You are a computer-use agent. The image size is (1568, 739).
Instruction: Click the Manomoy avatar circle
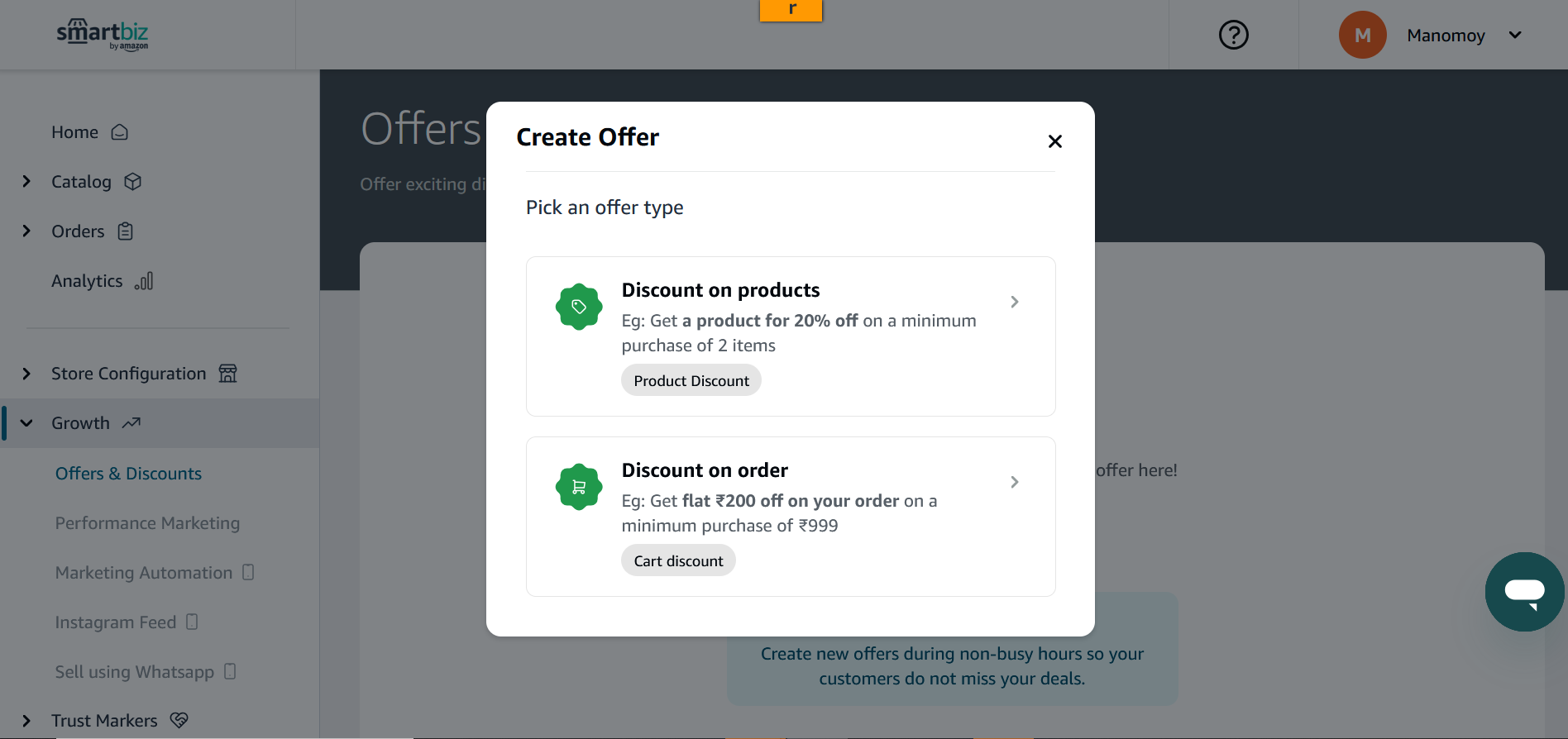coord(1362,35)
